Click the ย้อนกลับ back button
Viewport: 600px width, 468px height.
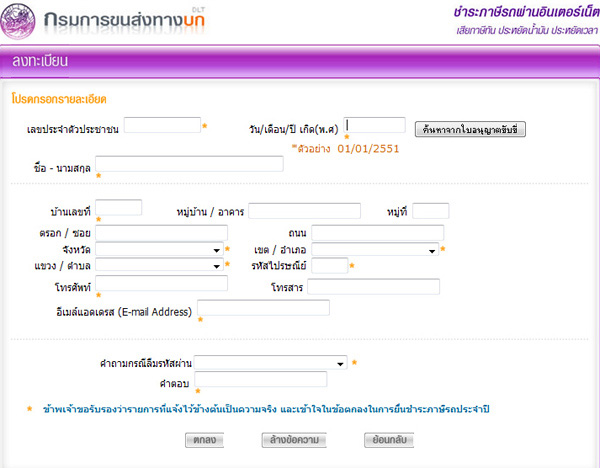pyautogui.click(x=389, y=440)
